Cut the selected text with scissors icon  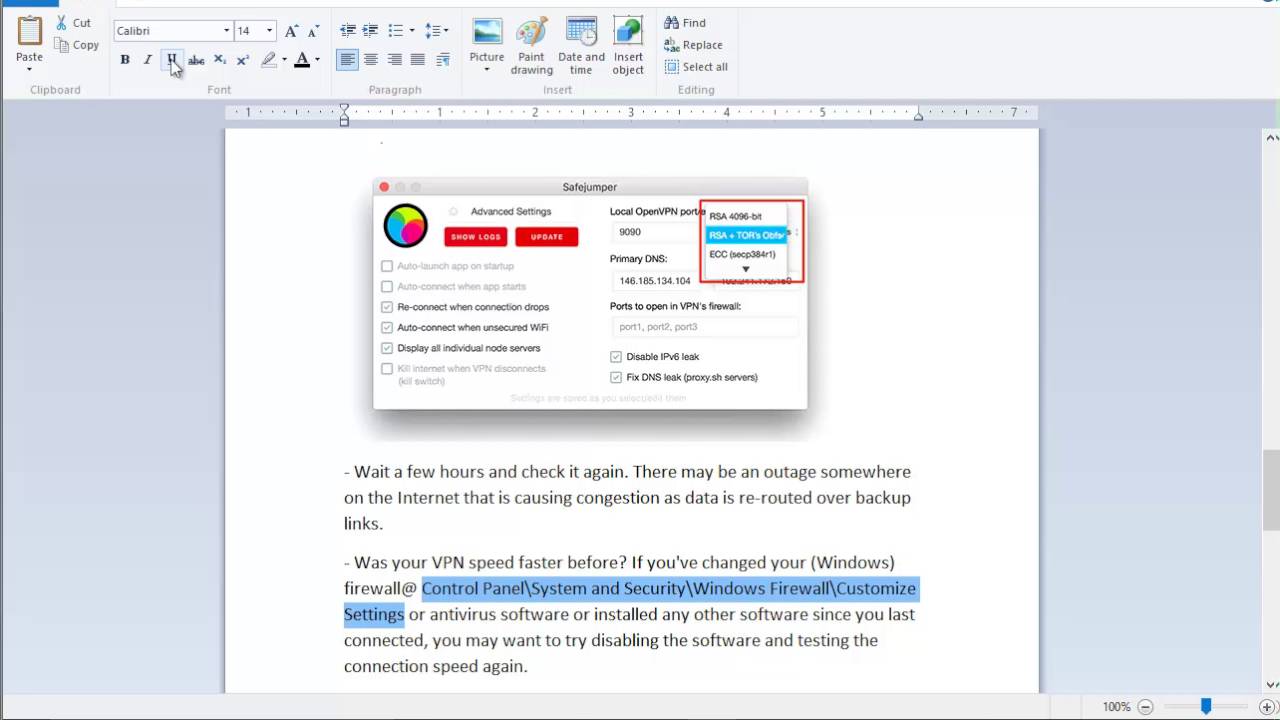tap(73, 23)
